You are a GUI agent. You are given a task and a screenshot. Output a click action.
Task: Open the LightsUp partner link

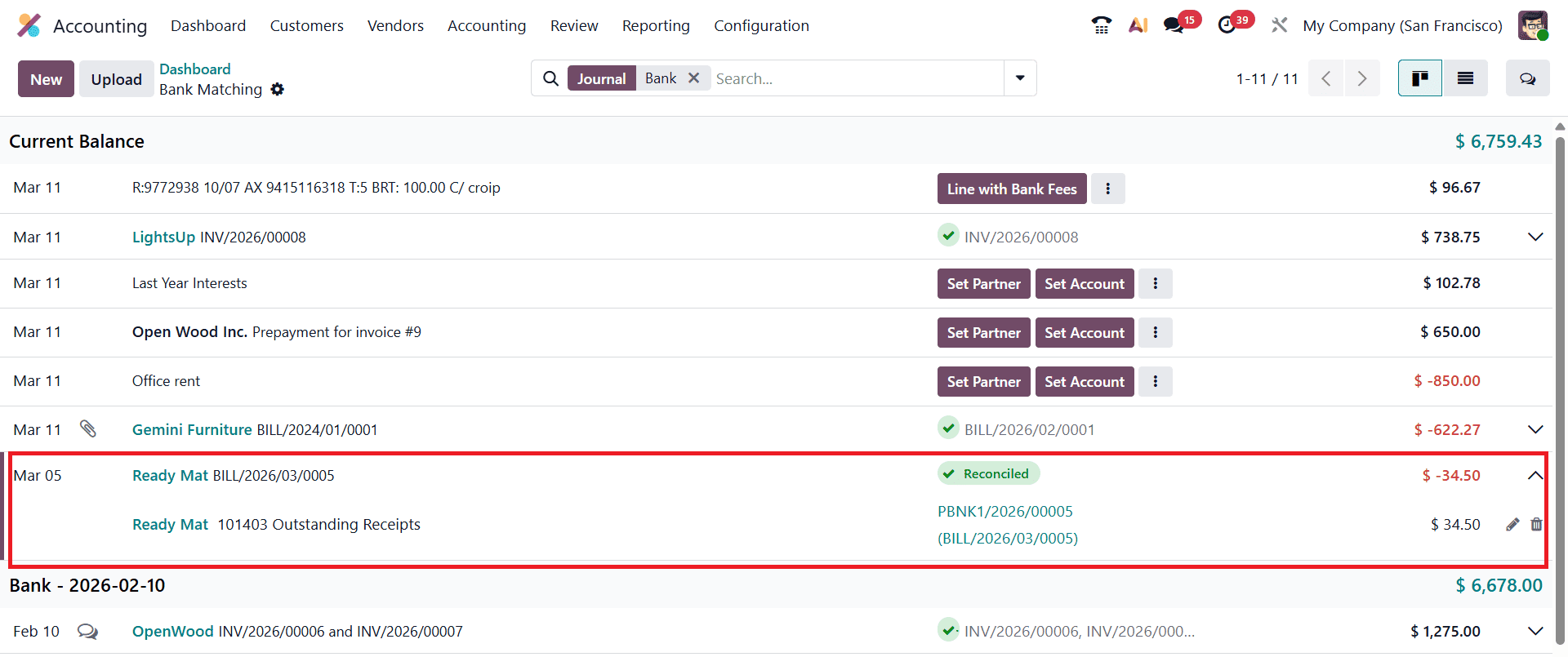(x=163, y=237)
